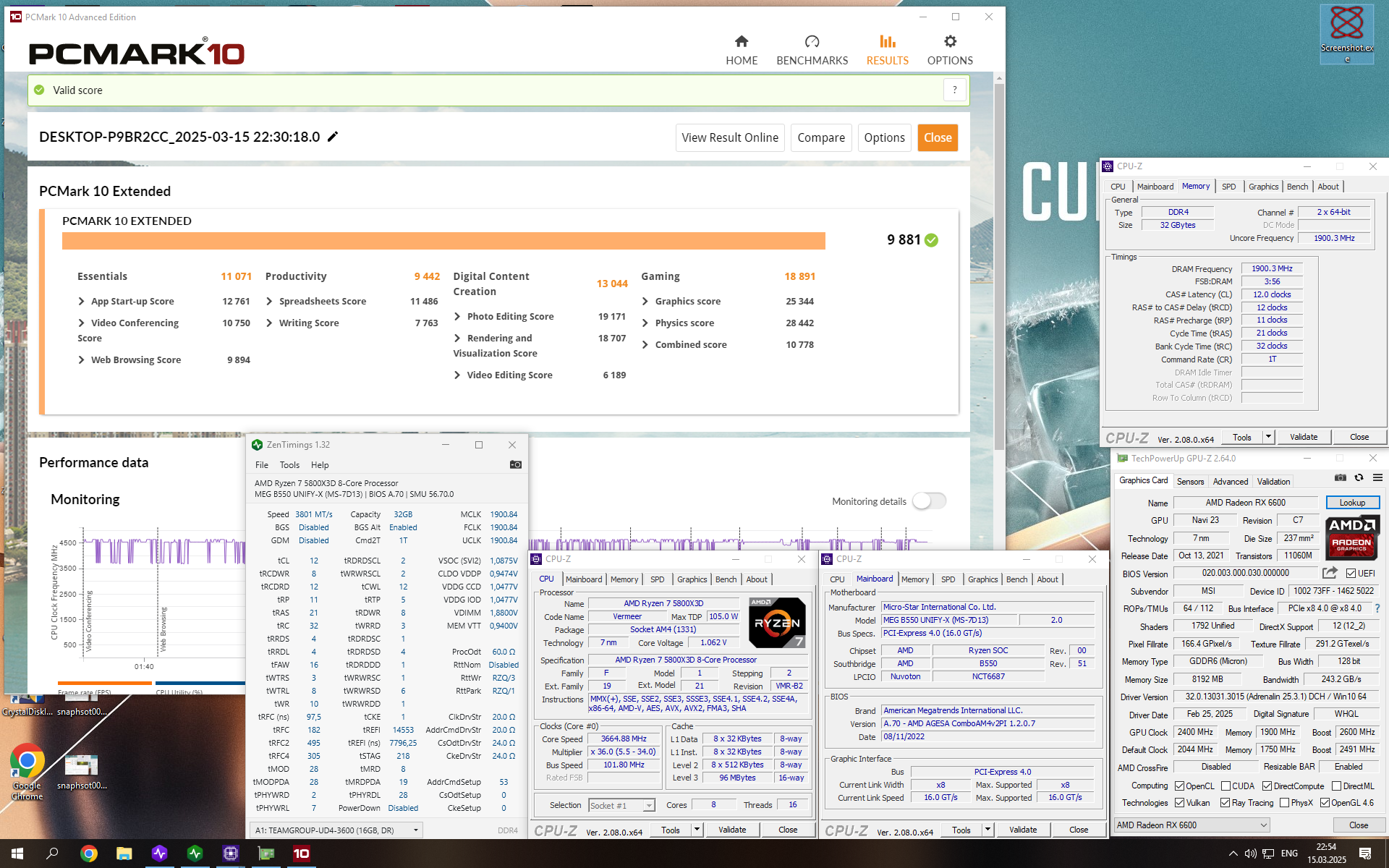Image resolution: width=1389 pixels, height=868 pixels.
Task: Open PCMark 10 Results chart icon
Action: [887, 41]
